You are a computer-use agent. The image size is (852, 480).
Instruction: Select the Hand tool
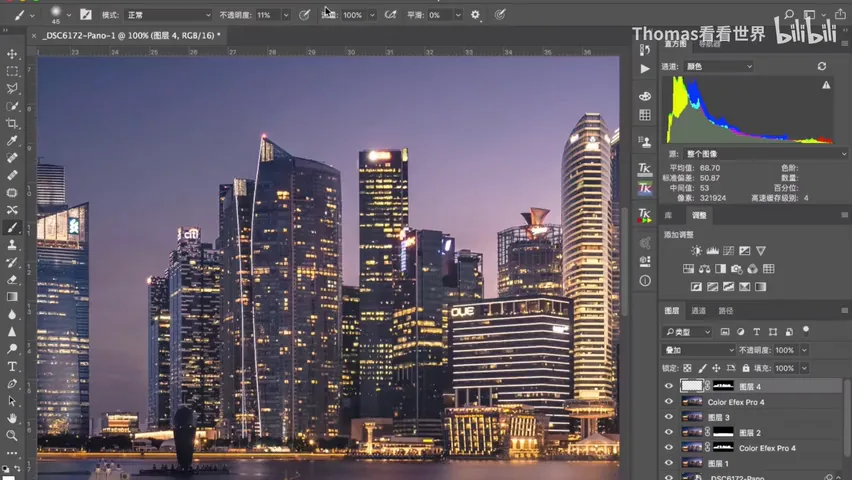click(x=11, y=418)
